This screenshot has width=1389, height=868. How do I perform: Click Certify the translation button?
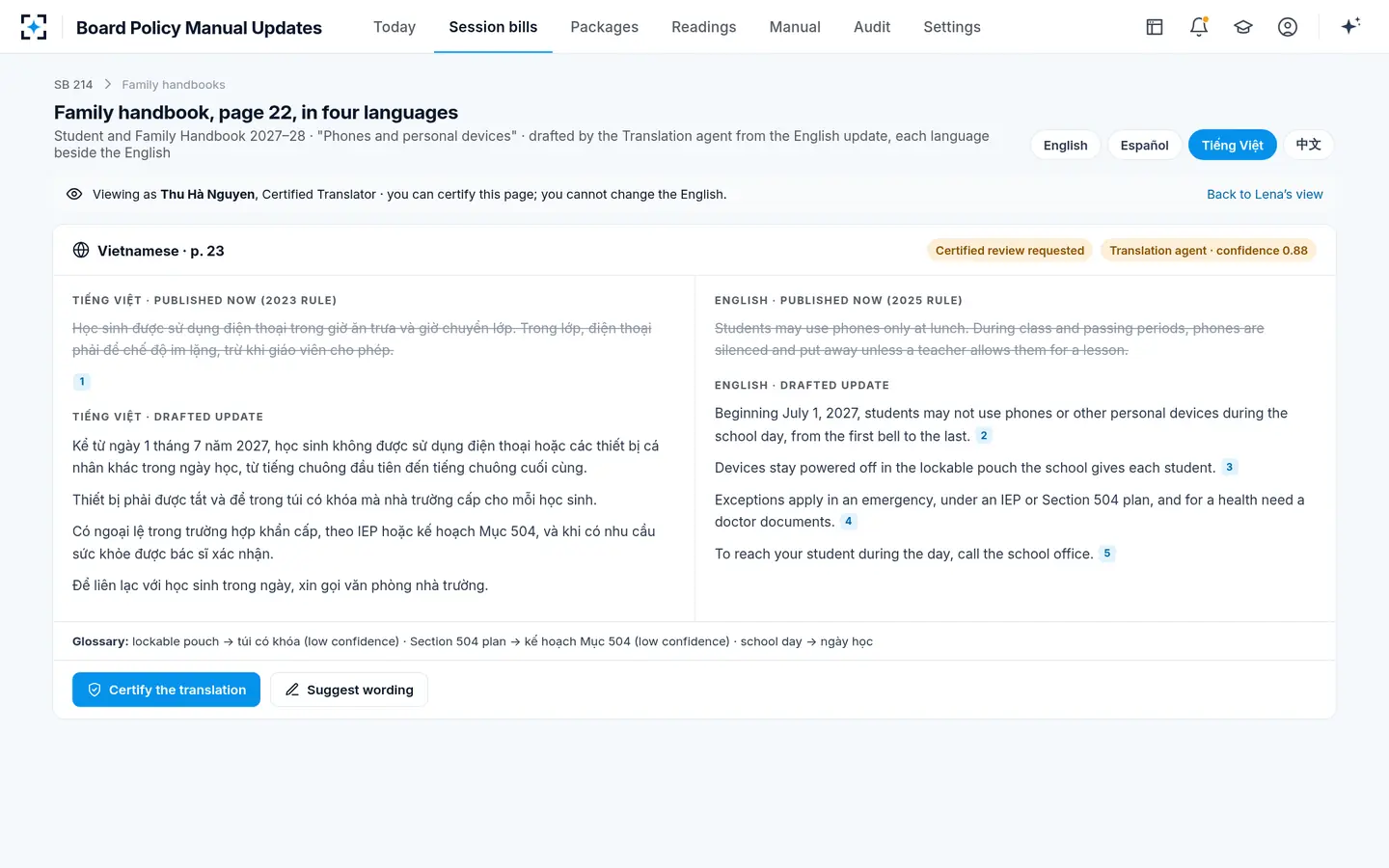(166, 690)
